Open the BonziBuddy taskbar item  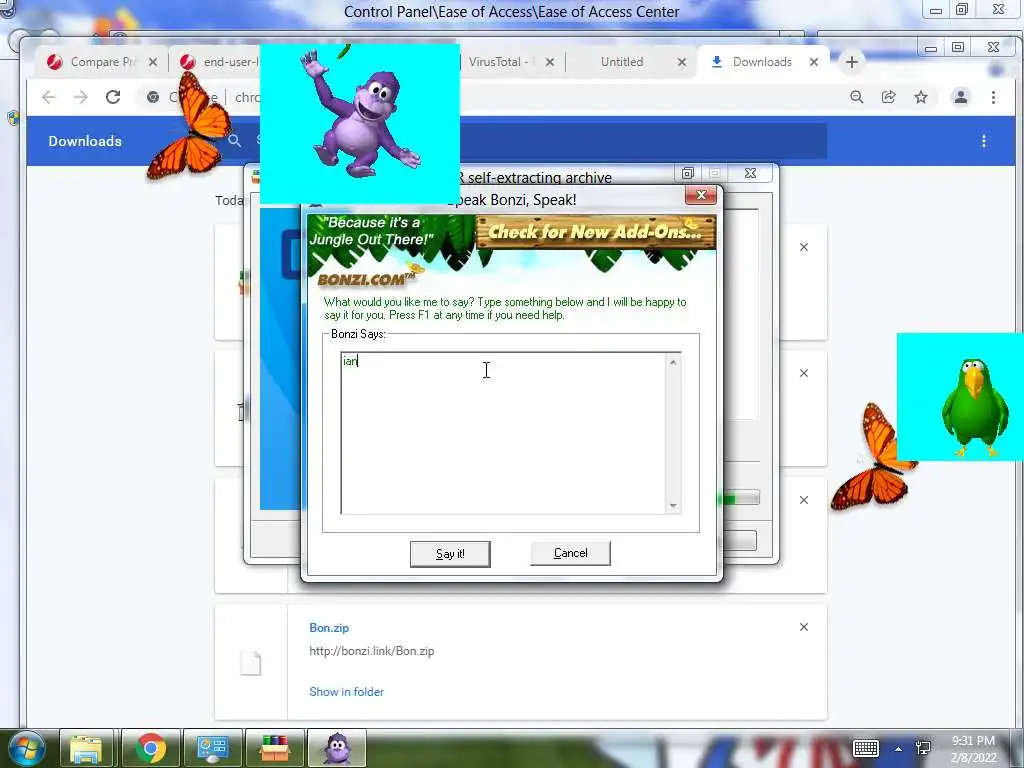tap(337, 748)
